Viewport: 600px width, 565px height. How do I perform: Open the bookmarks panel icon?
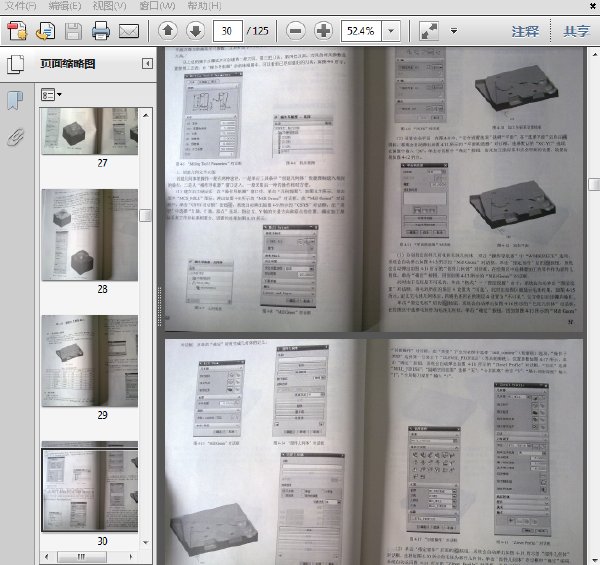15,101
